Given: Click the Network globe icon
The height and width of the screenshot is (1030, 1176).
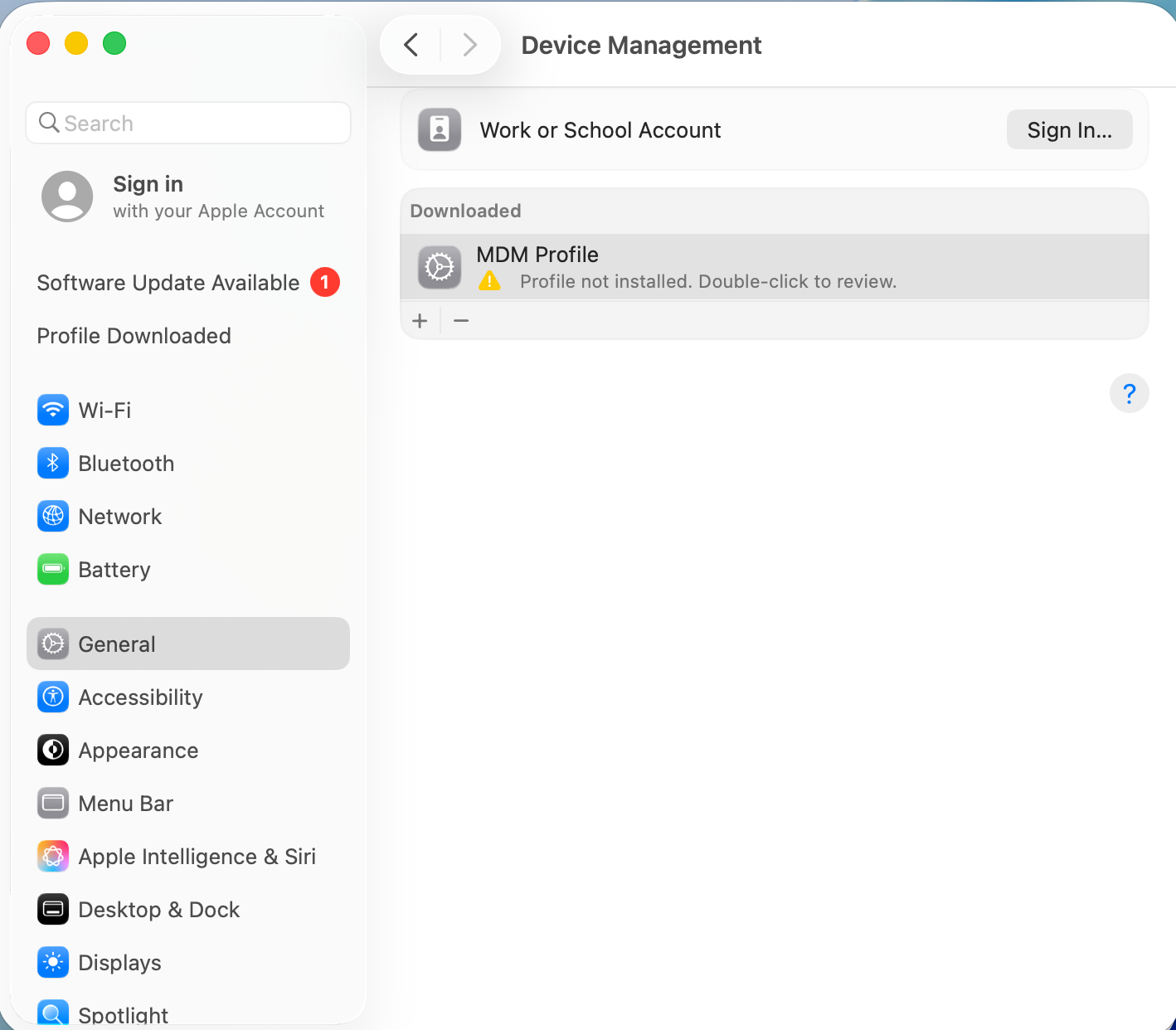Looking at the screenshot, I should (x=52, y=516).
